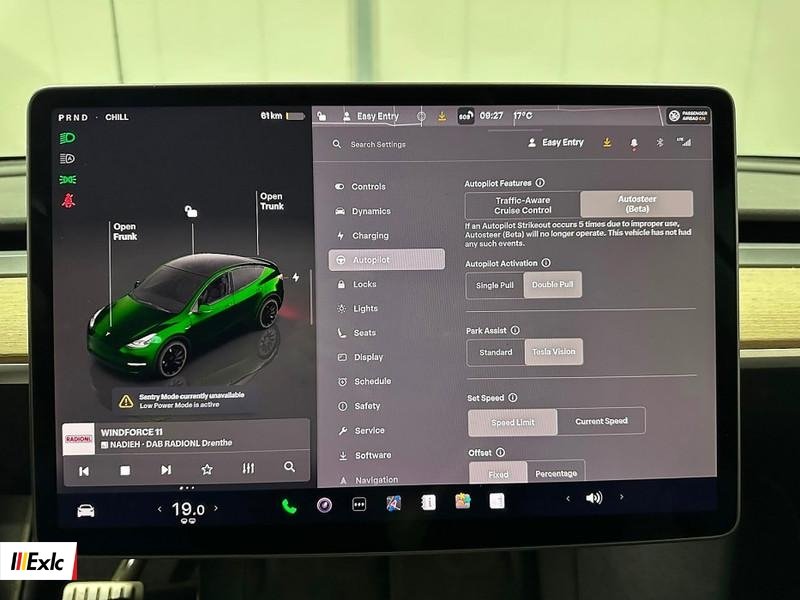Tap the unlock padlock above the car
Image resolution: width=800 pixels, height=600 pixels.
tap(191, 211)
